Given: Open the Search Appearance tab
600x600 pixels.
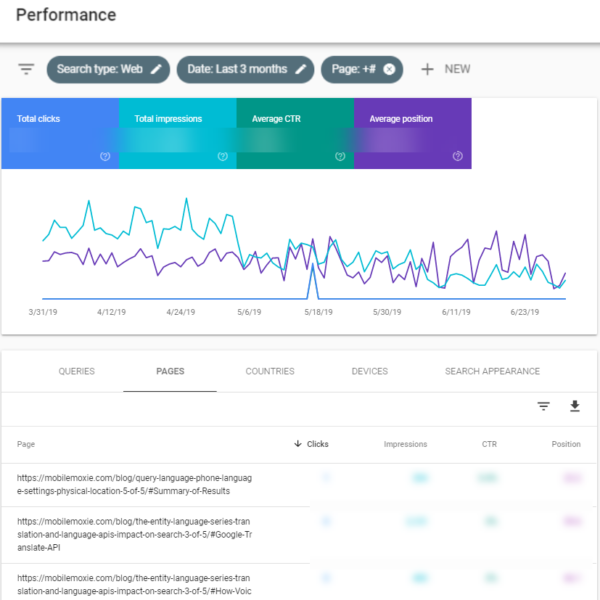Looking at the screenshot, I should (492, 371).
